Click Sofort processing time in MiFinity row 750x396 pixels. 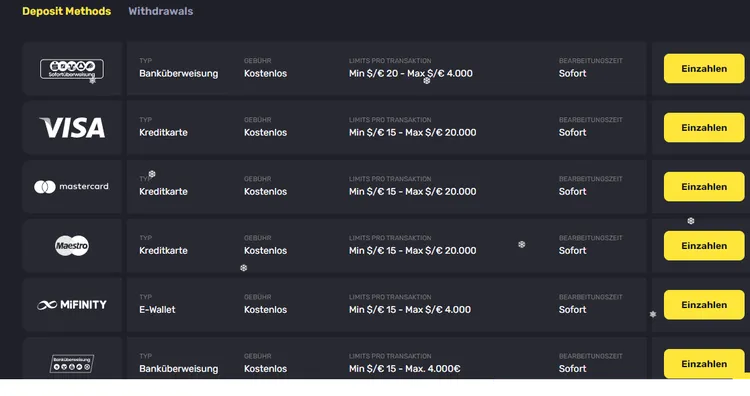point(573,309)
